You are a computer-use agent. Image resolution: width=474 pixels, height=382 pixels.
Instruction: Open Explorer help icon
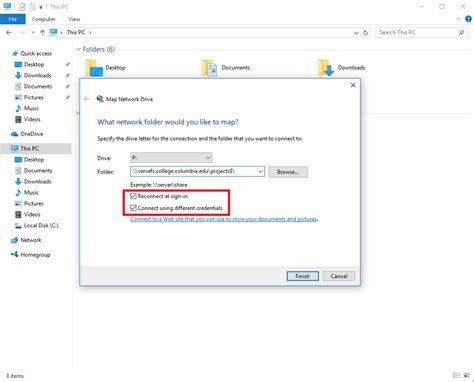tap(468, 19)
